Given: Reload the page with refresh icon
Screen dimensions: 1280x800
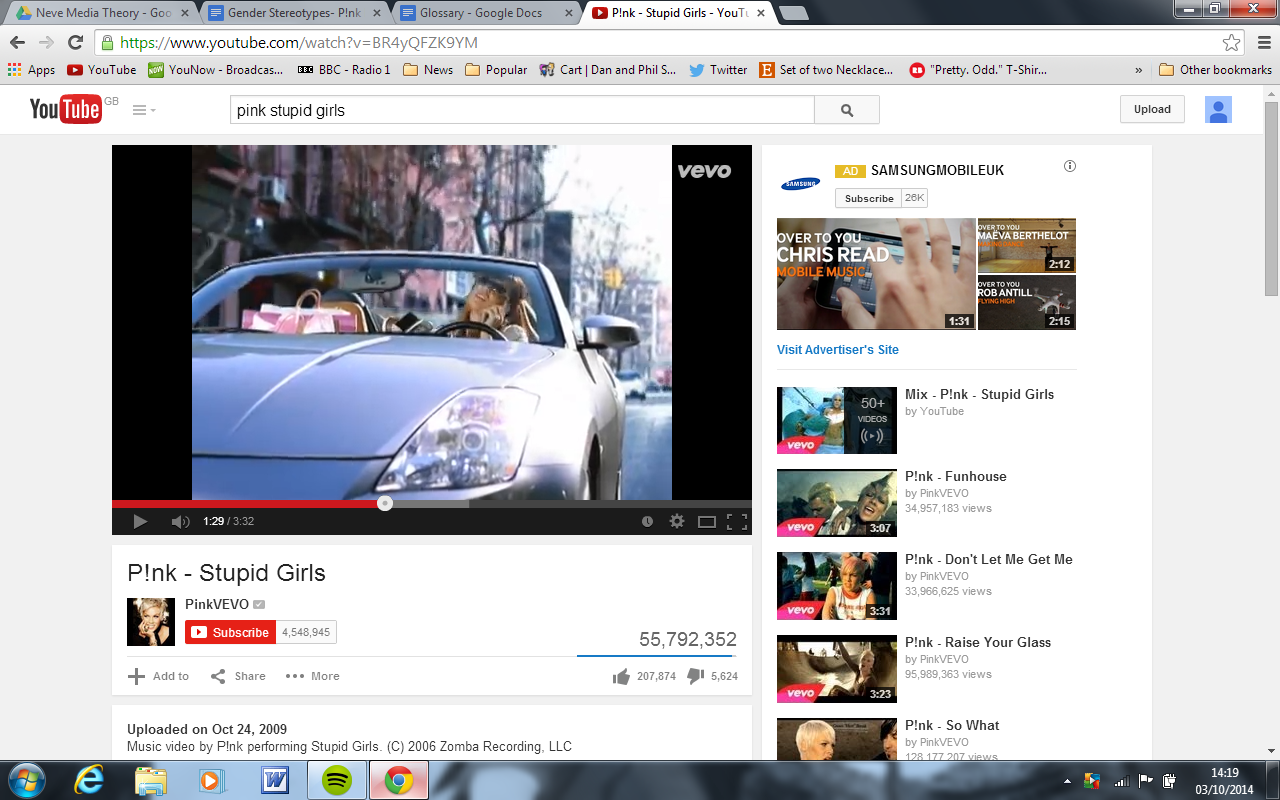Looking at the screenshot, I should (75, 43).
